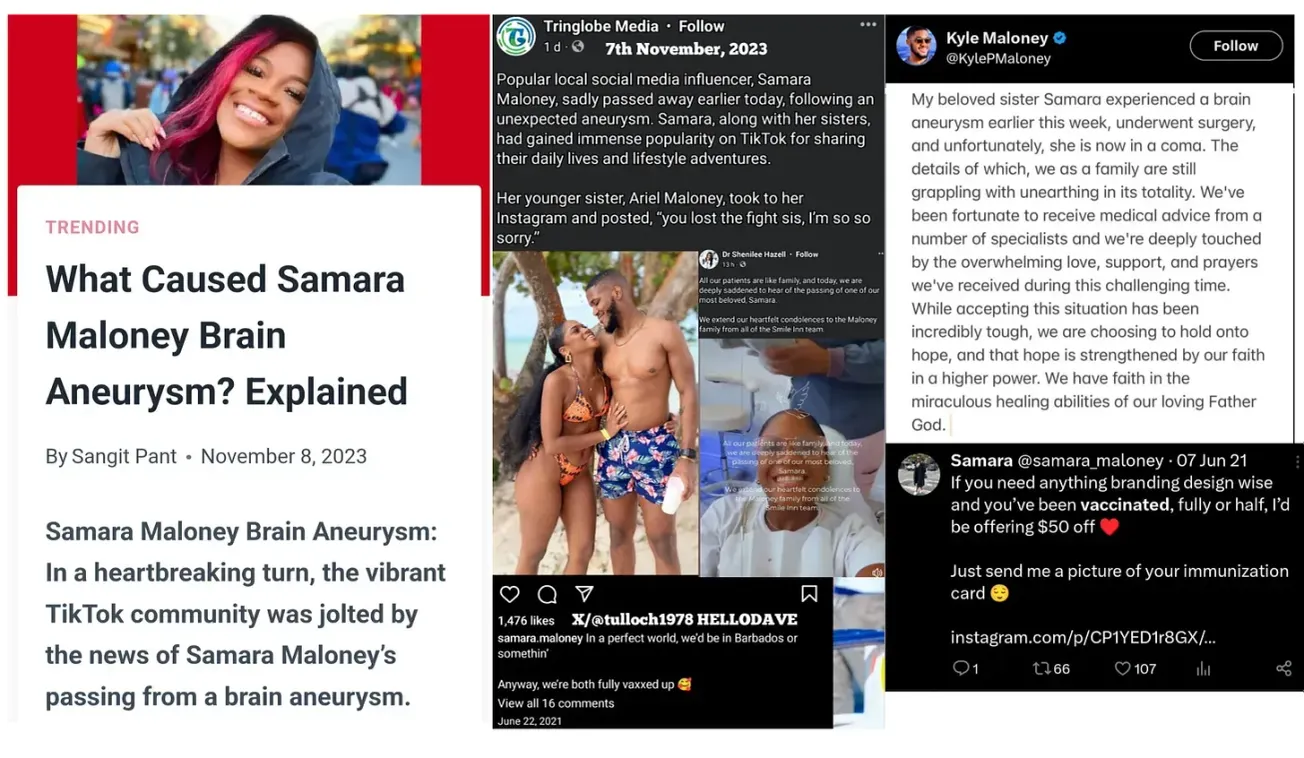Open the Instagram comment bubble icon
This screenshot has height=758, width=1304.
[x=547, y=594]
